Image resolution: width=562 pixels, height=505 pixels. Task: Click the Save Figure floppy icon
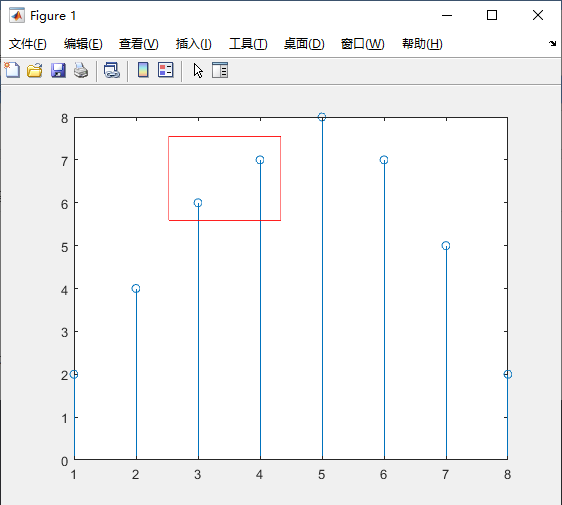click(x=58, y=70)
